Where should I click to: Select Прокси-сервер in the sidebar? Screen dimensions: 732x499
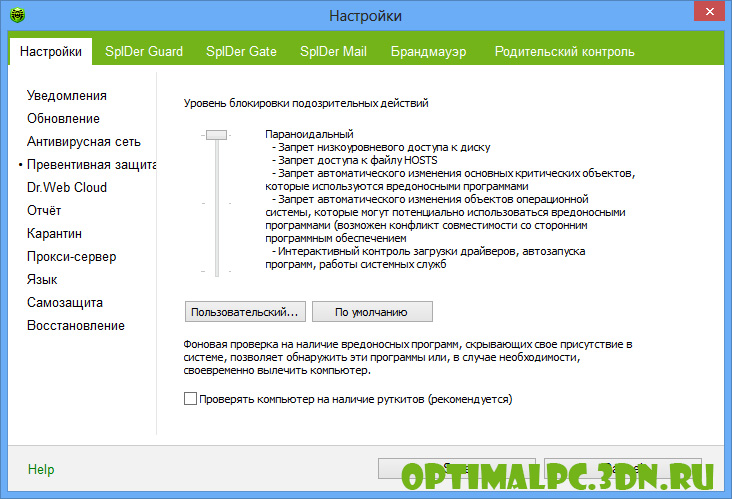click(x=71, y=256)
